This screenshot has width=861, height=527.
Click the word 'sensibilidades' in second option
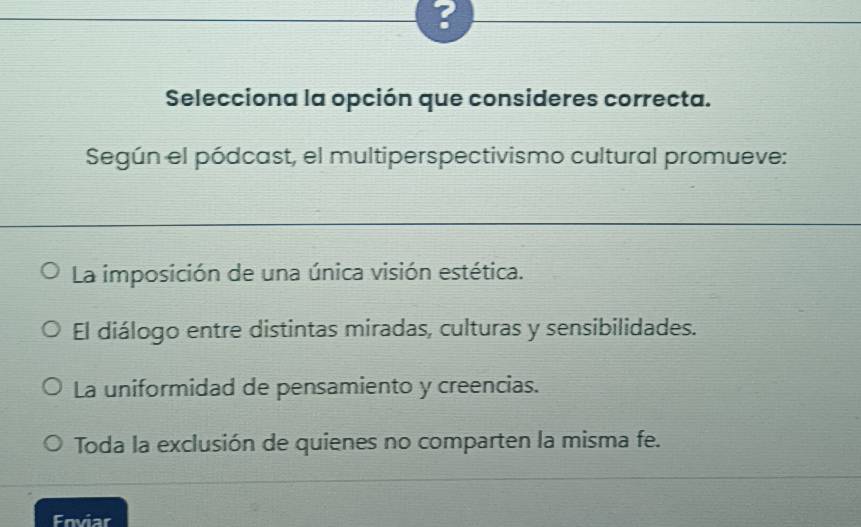[x=620, y=328]
